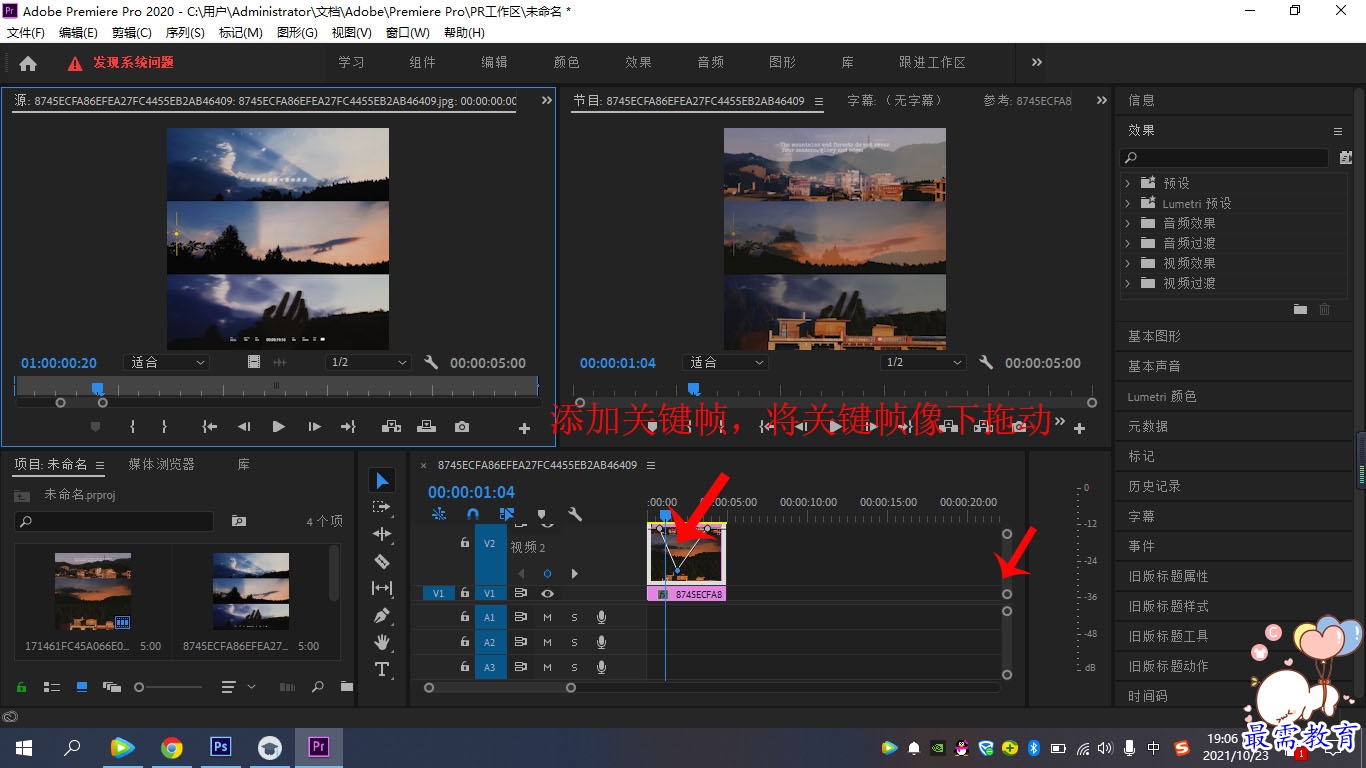The width and height of the screenshot is (1366, 768).
Task: Open Program monitor button editor plus
Action: coord(1079,428)
